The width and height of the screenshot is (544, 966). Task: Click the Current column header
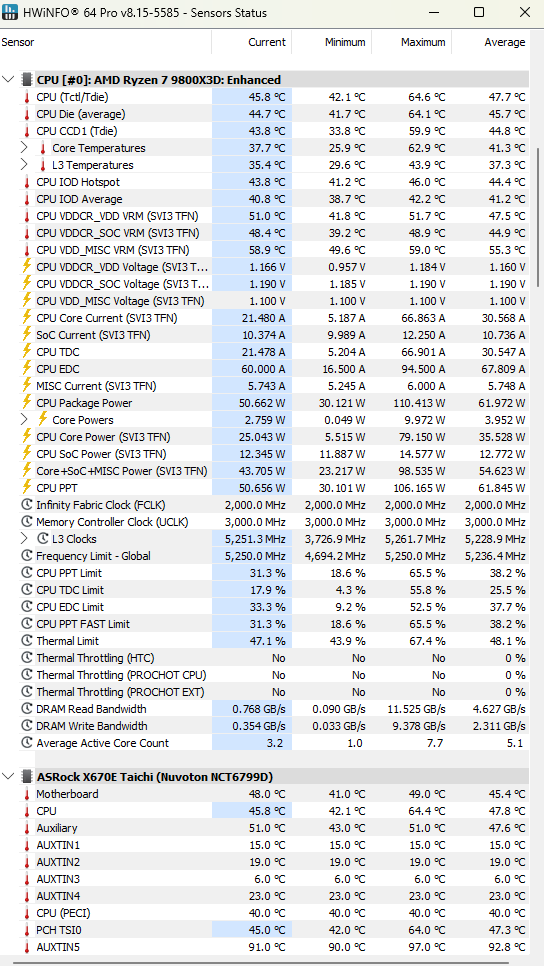point(251,43)
